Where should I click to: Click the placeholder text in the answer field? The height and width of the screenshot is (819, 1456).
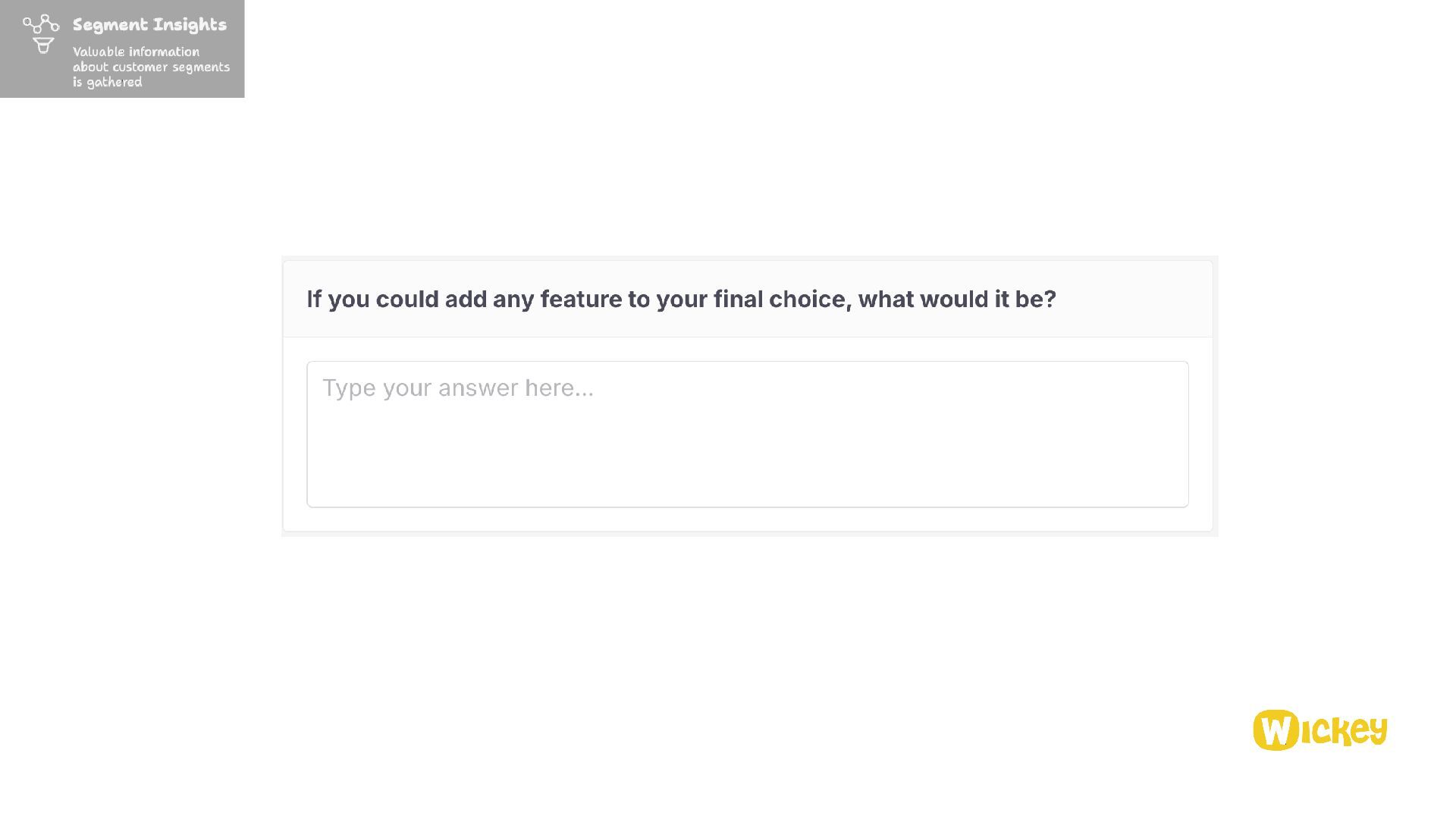(457, 388)
